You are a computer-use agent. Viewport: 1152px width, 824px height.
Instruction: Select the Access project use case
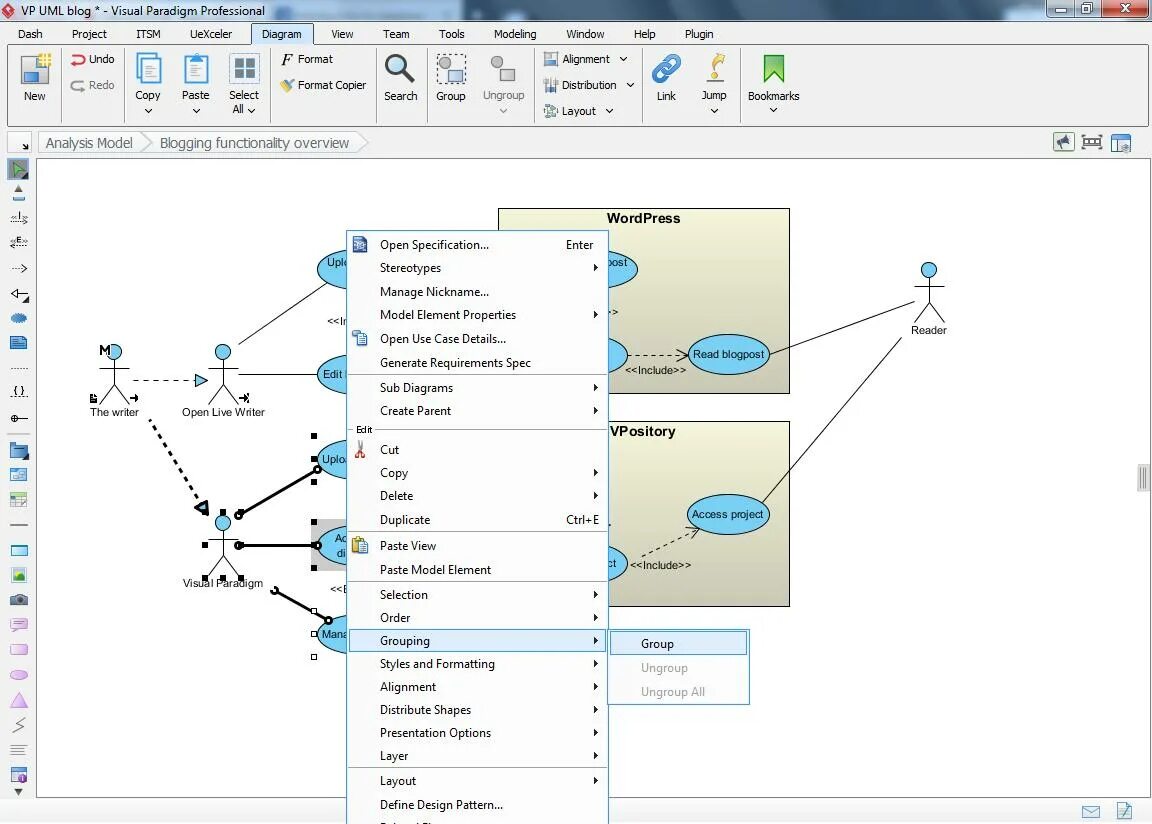pos(727,514)
